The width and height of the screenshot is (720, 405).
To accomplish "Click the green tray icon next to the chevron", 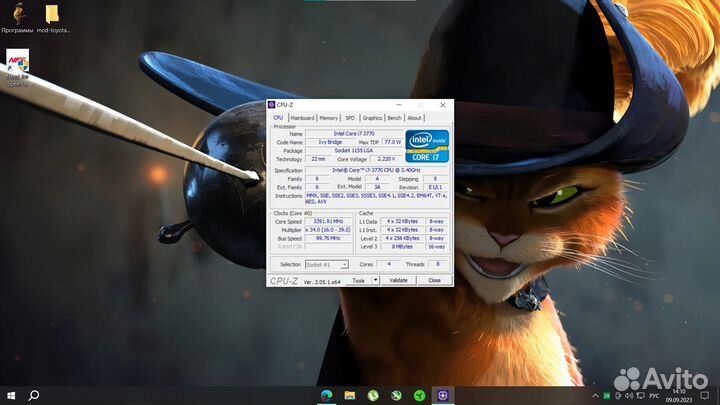I will (607, 396).
